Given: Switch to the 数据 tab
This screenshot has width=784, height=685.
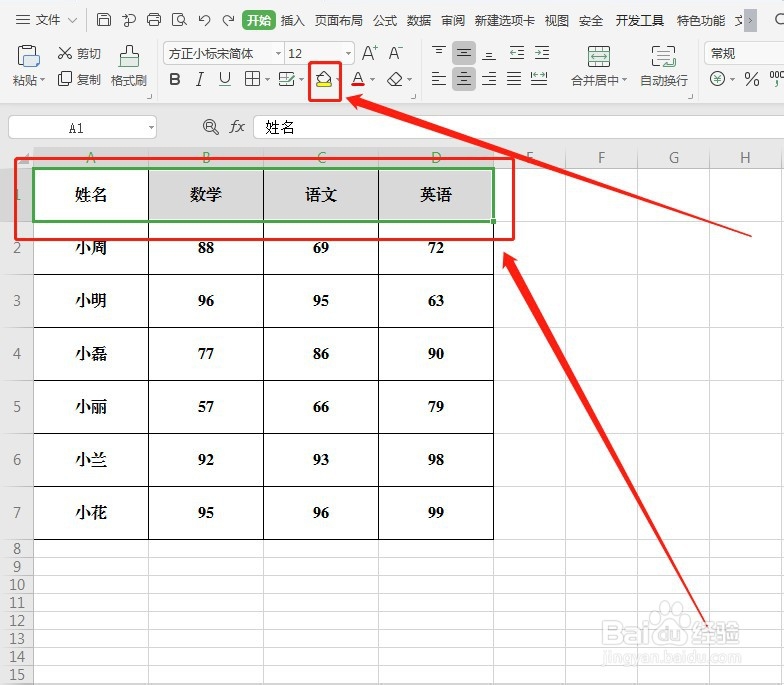Looking at the screenshot, I should click(419, 20).
